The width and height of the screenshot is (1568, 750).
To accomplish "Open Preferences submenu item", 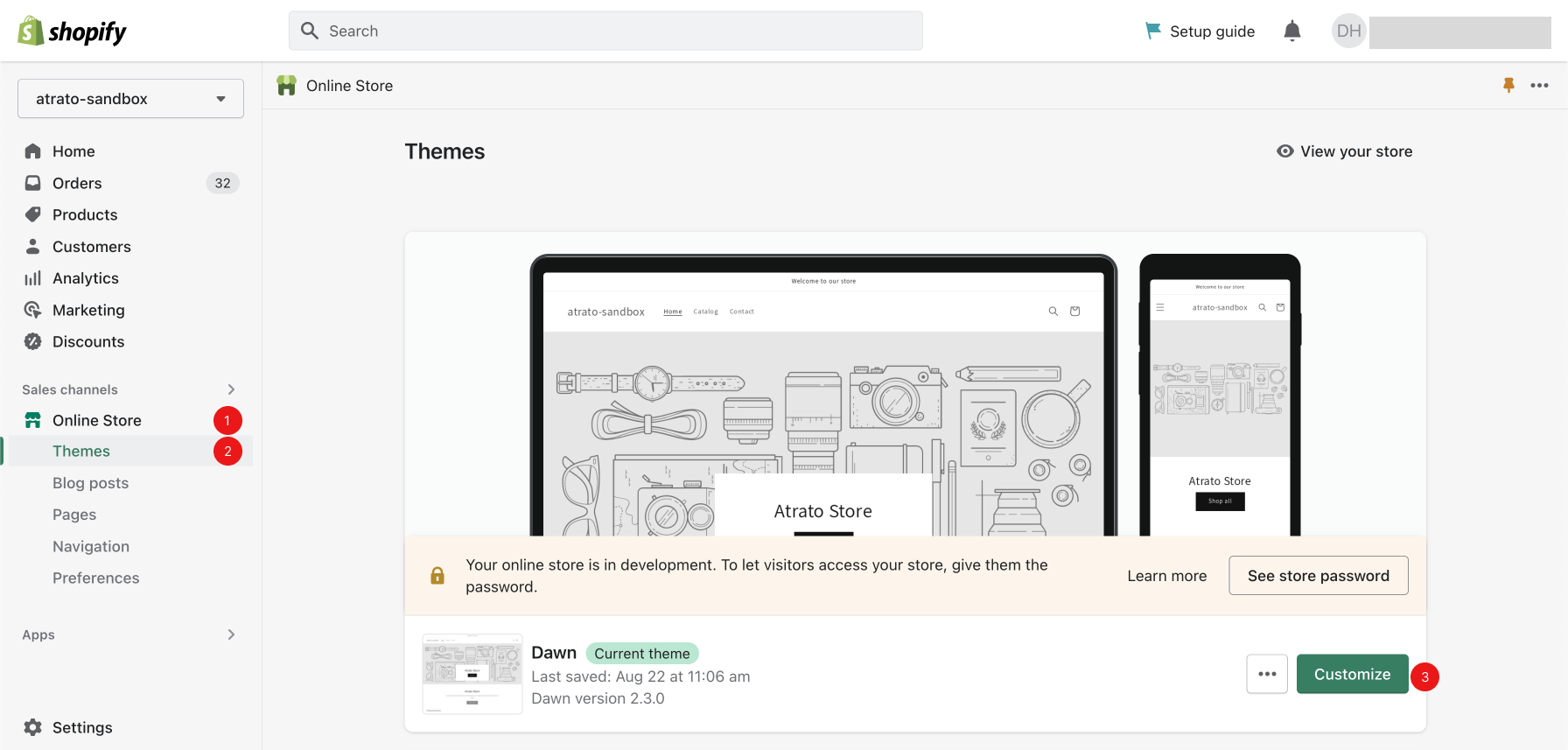I will (x=96, y=578).
